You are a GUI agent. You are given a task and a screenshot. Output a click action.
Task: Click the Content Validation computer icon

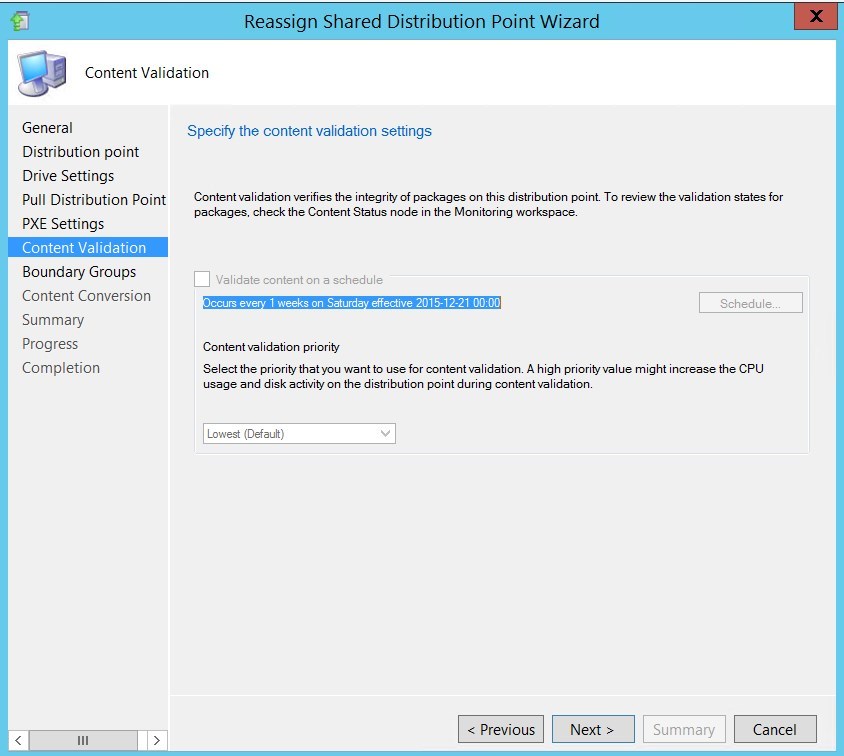click(x=41, y=71)
